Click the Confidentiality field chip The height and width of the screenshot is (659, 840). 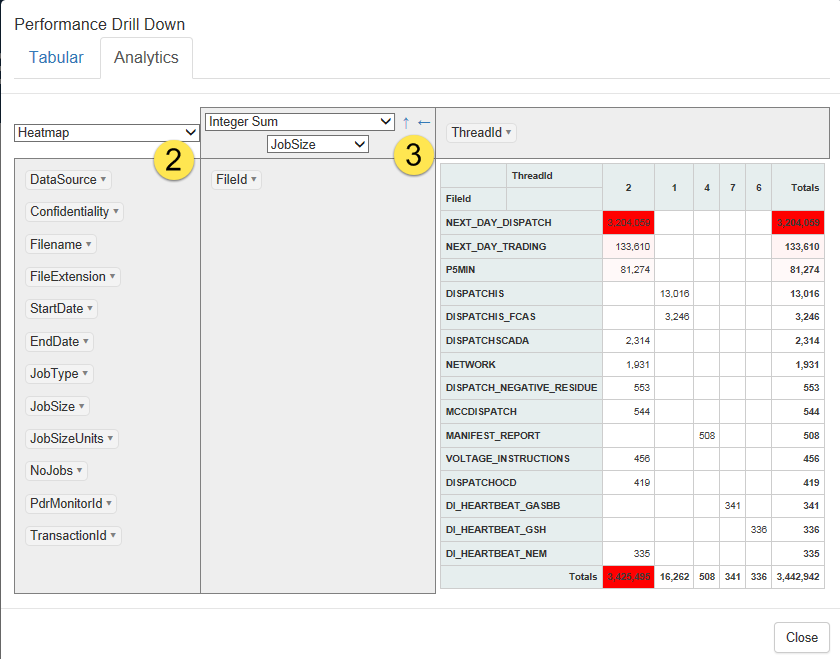pyautogui.click(x=69, y=212)
